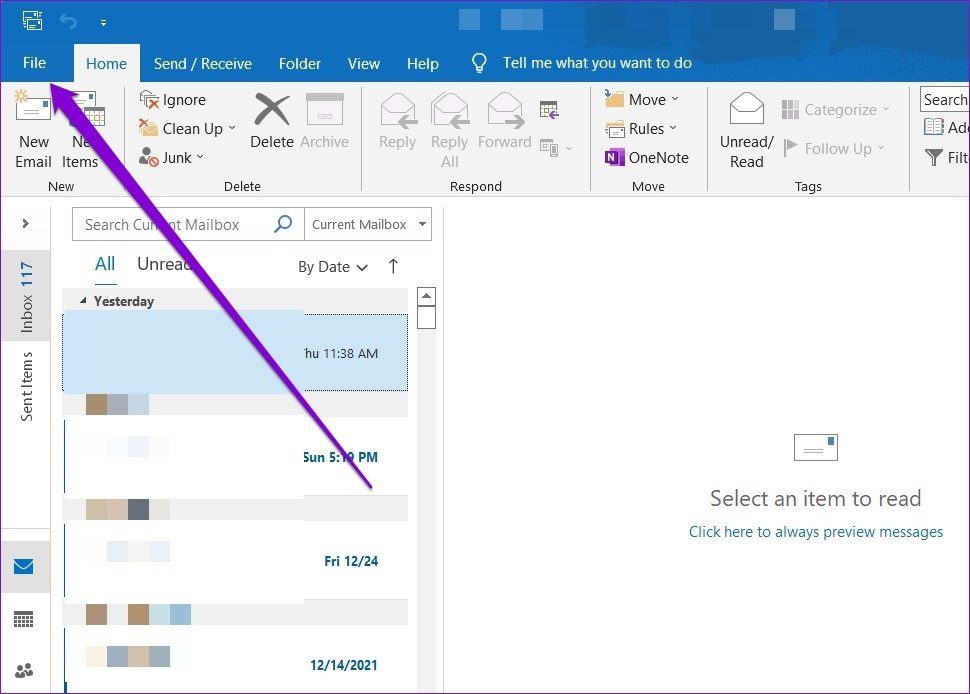This screenshot has width=970, height=694.
Task: Expand the Rules options
Action: point(643,128)
